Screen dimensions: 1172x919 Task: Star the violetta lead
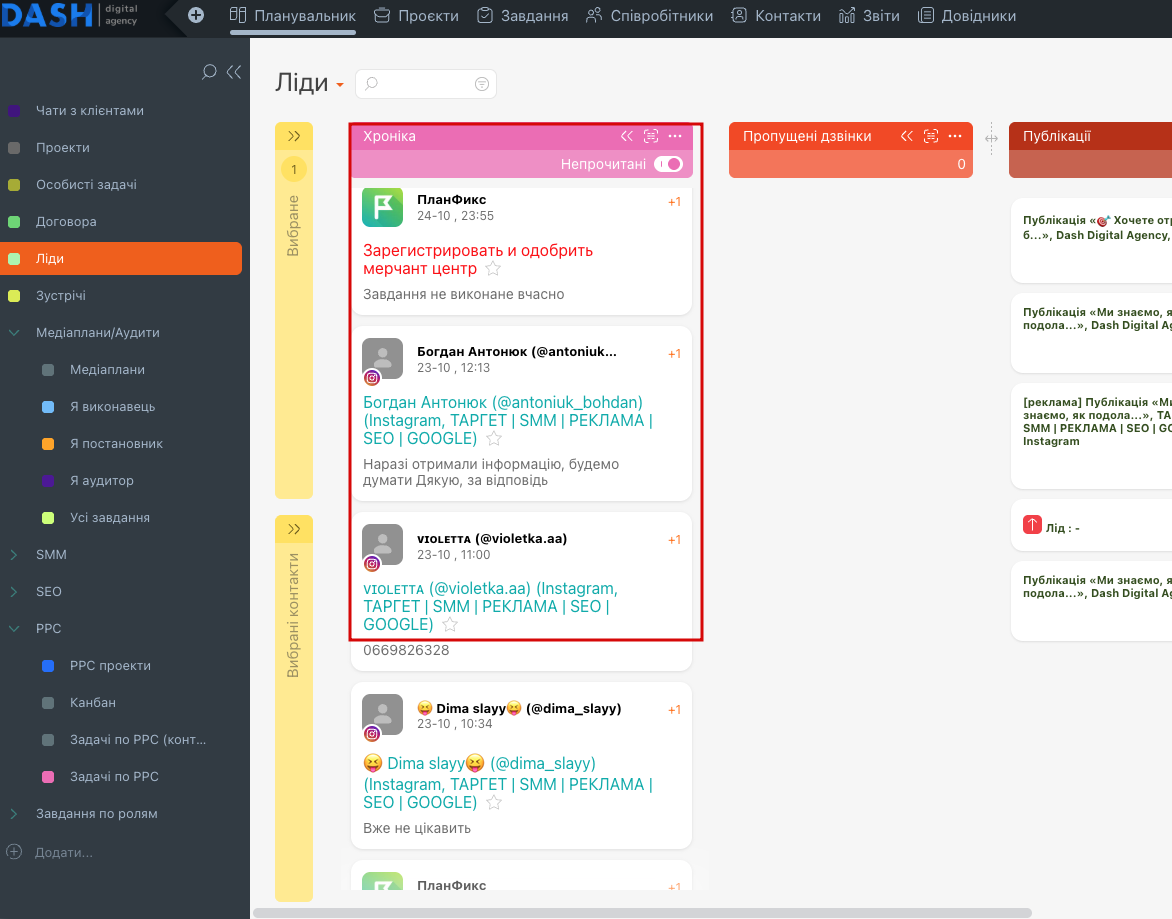[450, 625]
